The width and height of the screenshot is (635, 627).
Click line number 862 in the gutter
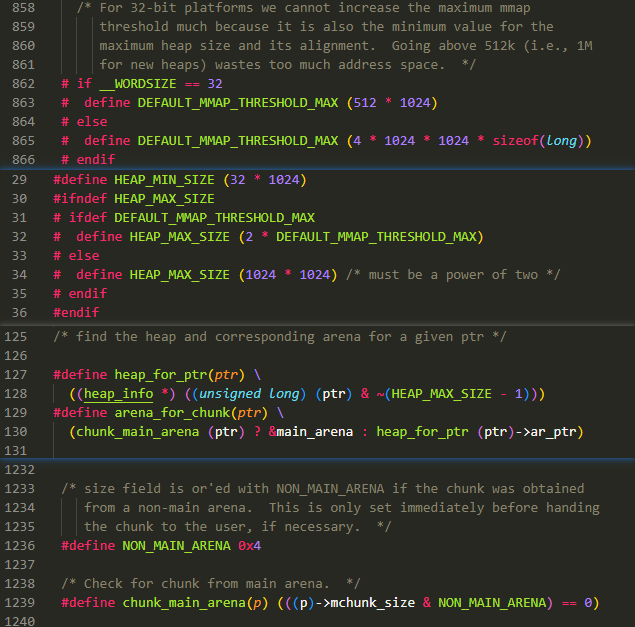(x=22, y=84)
